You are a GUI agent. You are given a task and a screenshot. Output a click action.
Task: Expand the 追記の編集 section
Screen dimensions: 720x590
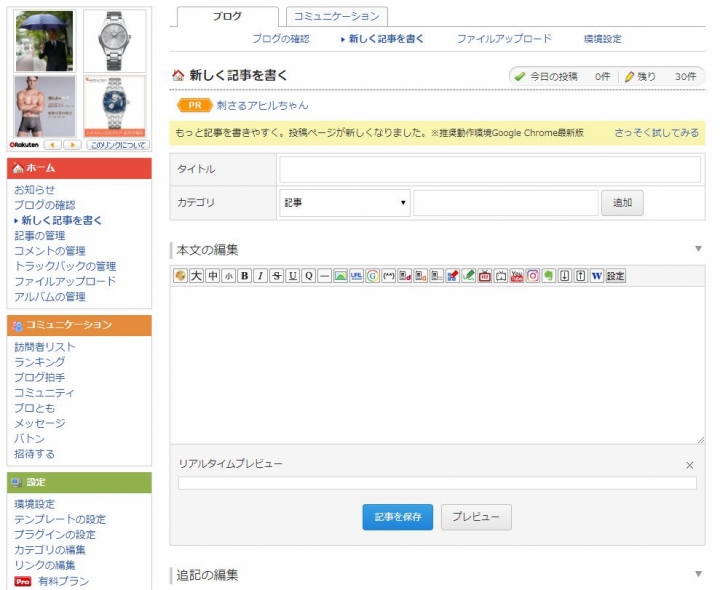point(698,574)
